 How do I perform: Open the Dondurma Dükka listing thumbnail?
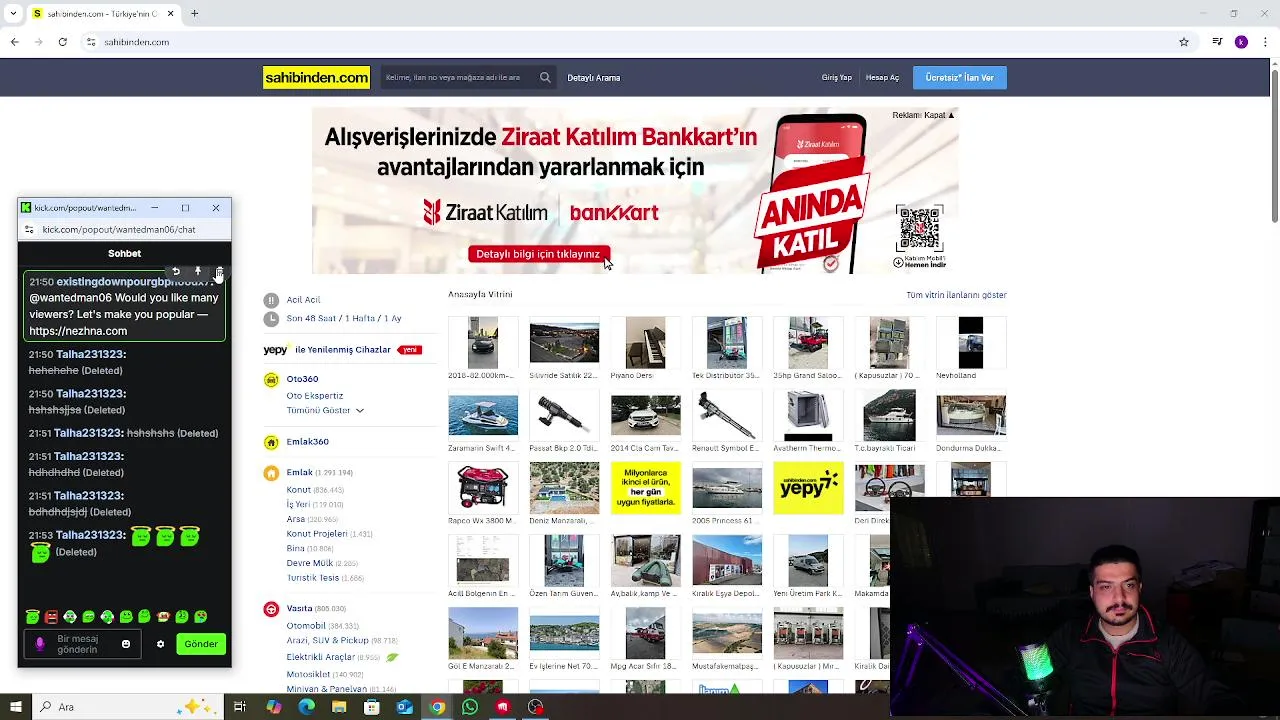pyautogui.click(x=971, y=415)
